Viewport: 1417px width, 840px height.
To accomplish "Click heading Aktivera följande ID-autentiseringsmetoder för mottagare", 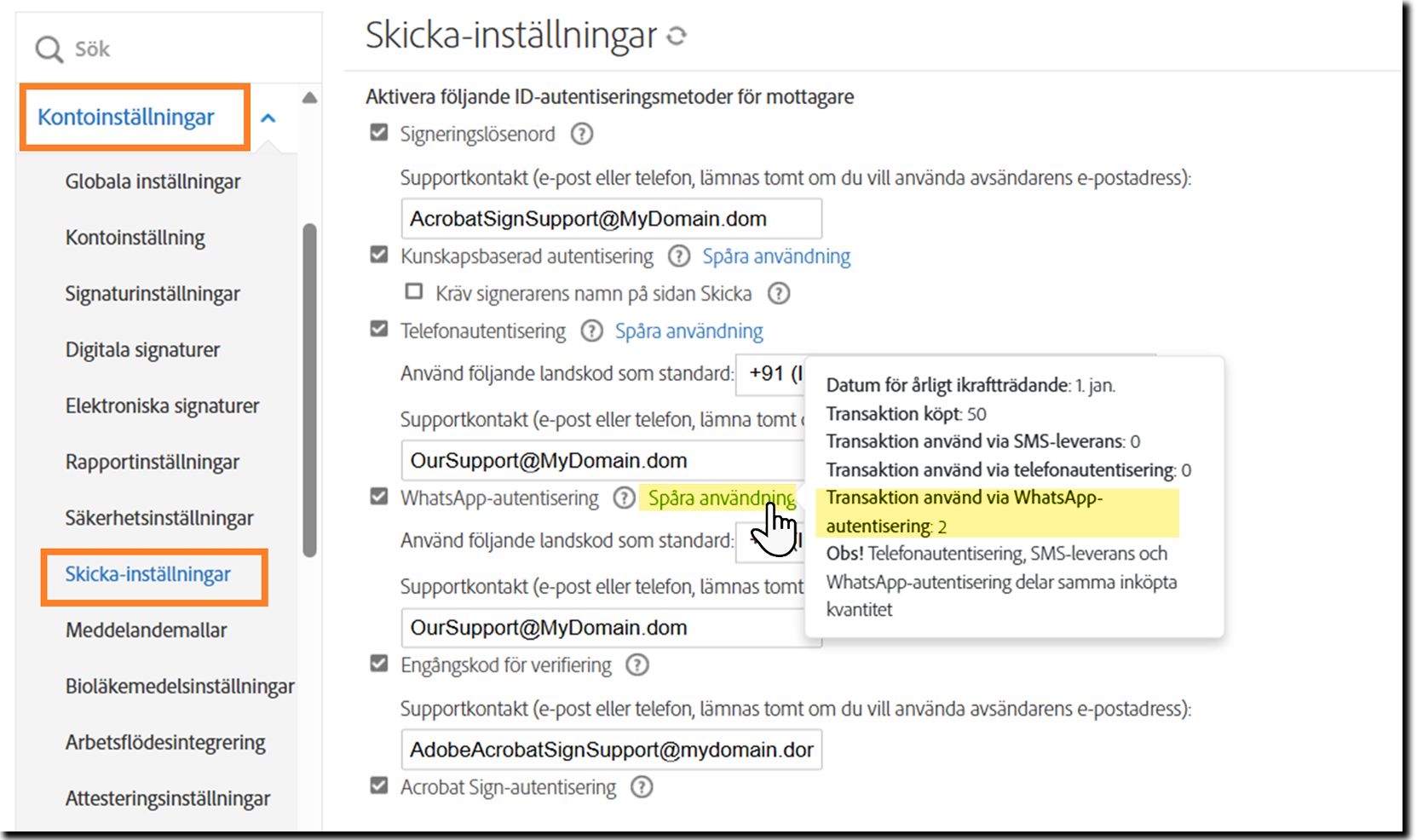I will click(x=610, y=97).
